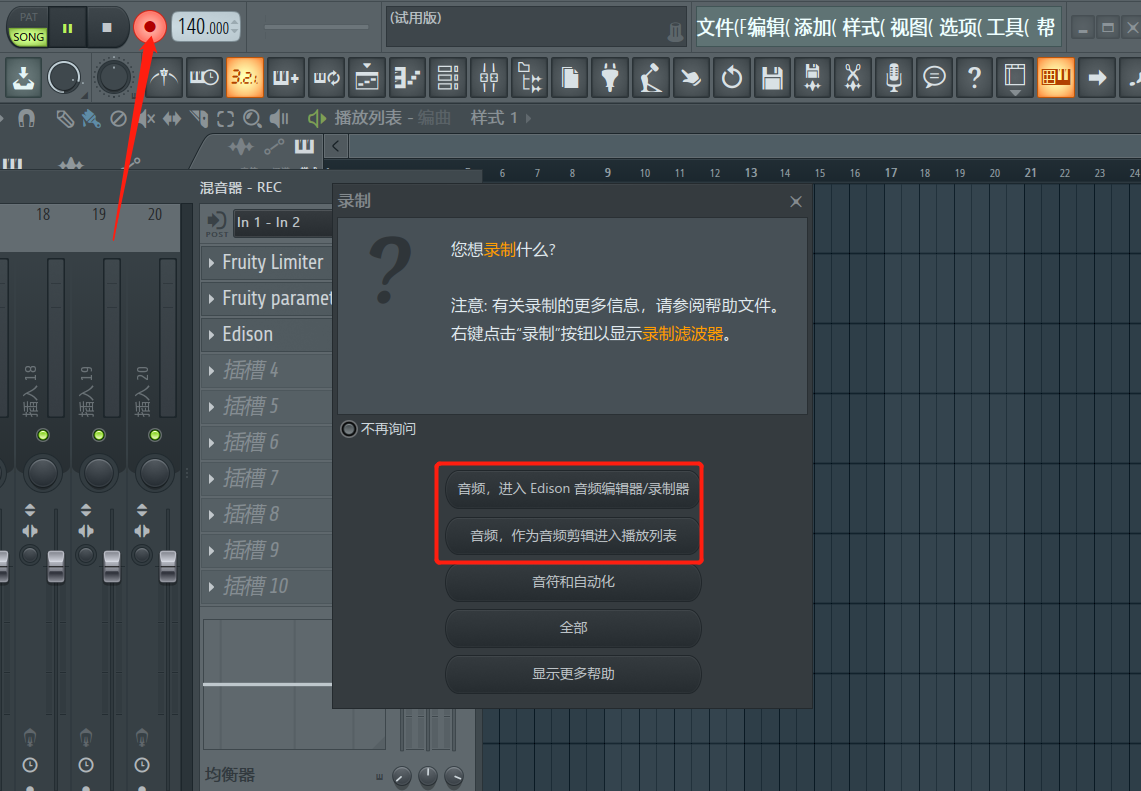Expand the Fruity Limiter slot arrow
1141x791 pixels.
coord(211,263)
